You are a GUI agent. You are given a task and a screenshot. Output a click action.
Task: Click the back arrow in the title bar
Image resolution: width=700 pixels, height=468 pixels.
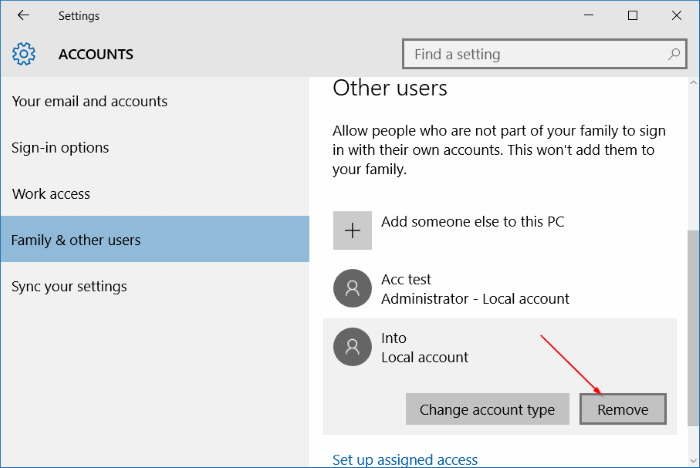tap(23, 16)
